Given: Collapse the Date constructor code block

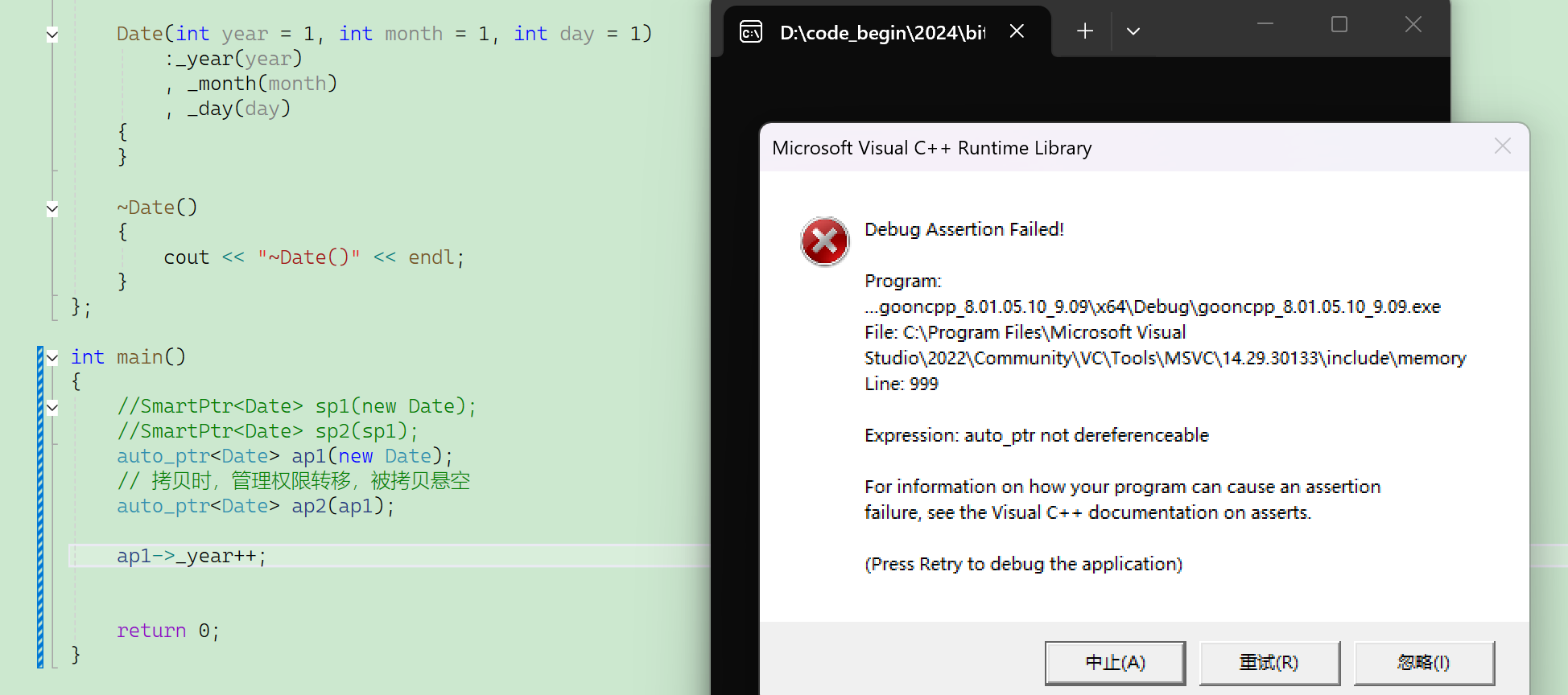Looking at the screenshot, I should (x=52, y=35).
